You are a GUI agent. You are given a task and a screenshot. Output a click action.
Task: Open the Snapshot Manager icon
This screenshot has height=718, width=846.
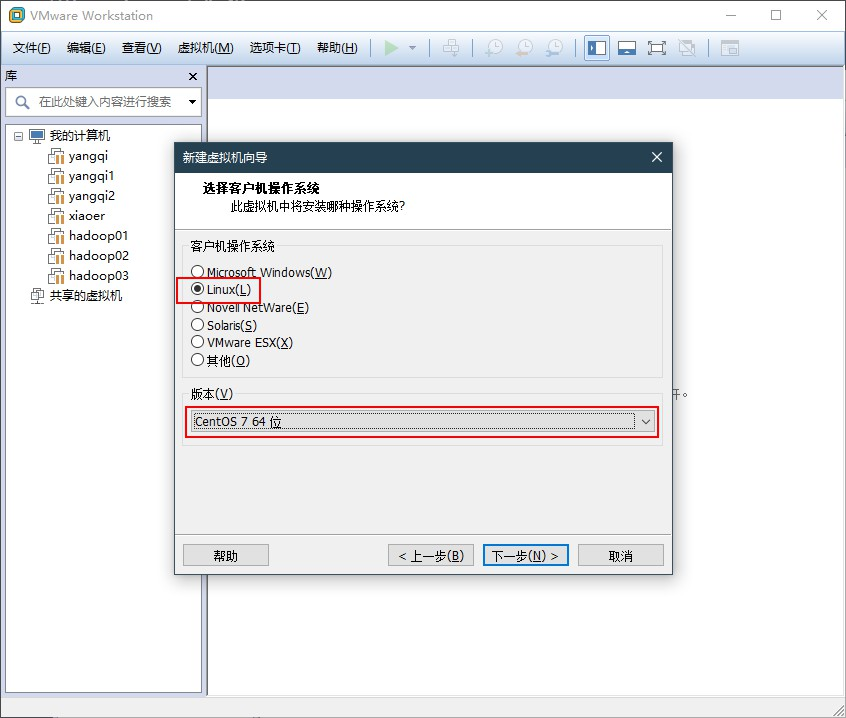555,47
